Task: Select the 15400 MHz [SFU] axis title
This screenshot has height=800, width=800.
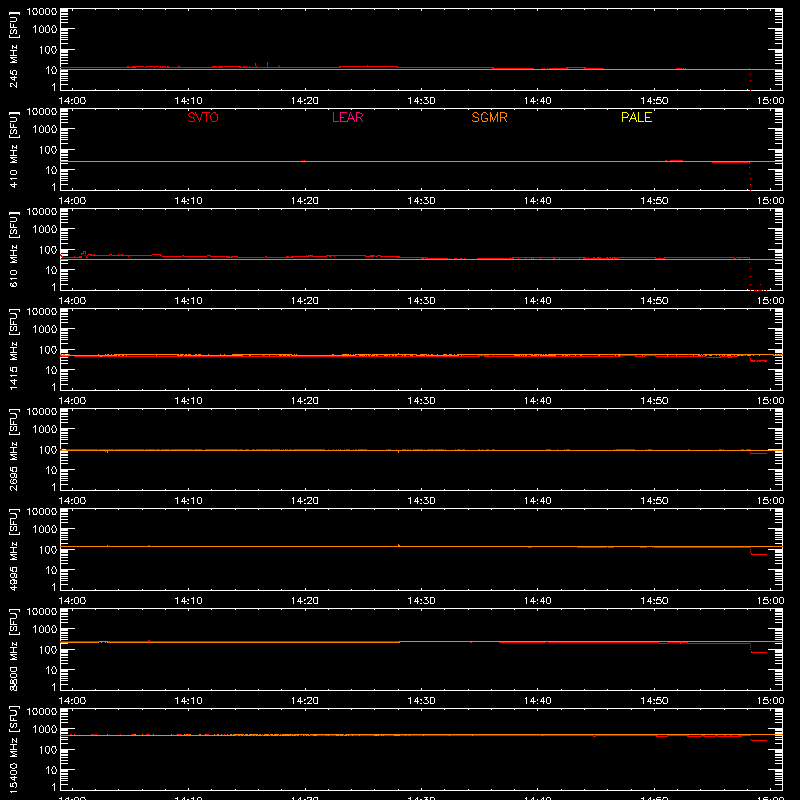Action: (x=14, y=749)
